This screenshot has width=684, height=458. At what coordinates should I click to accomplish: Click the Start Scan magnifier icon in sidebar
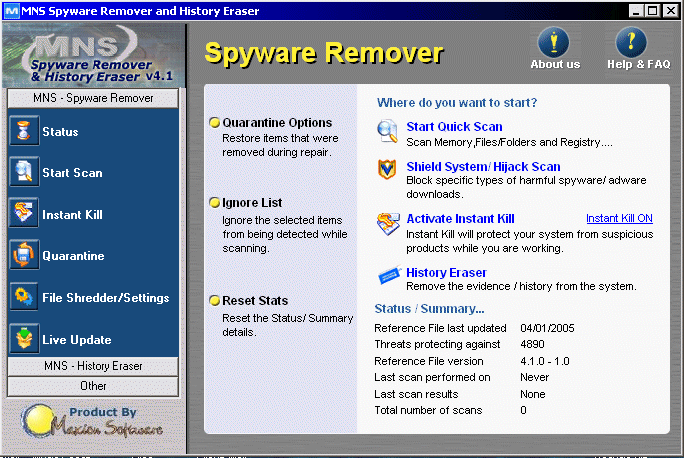point(24,171)
